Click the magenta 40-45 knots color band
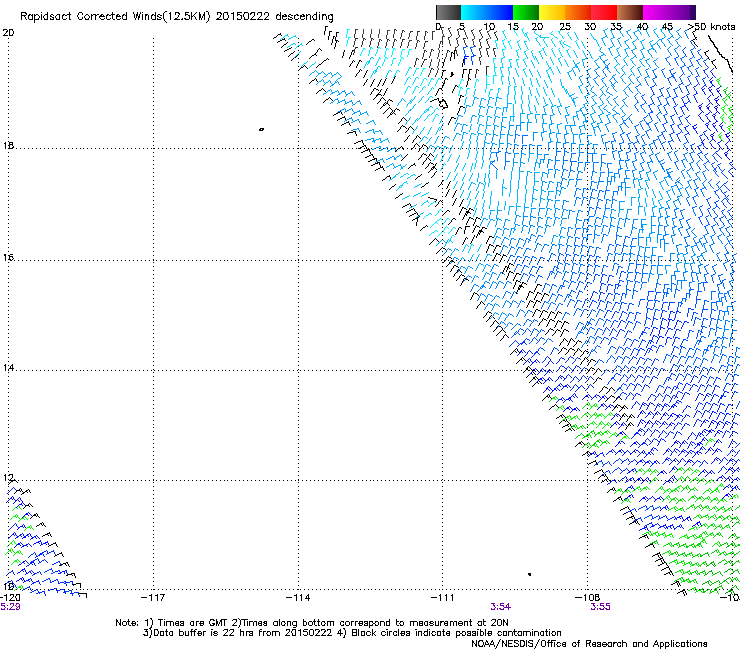Viewport: 740px width, 650px height. pyautogui.click(x=656, y=12)
